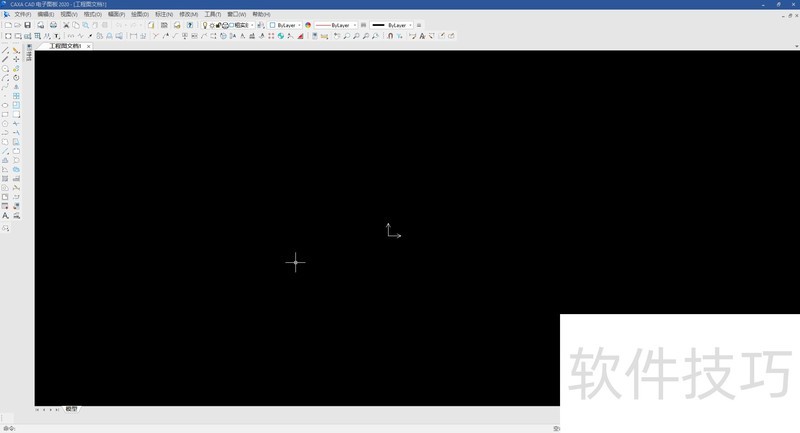This screenshot has height=433, width=800.
Task: Select the Line draw tool
Action: point(5,50)
